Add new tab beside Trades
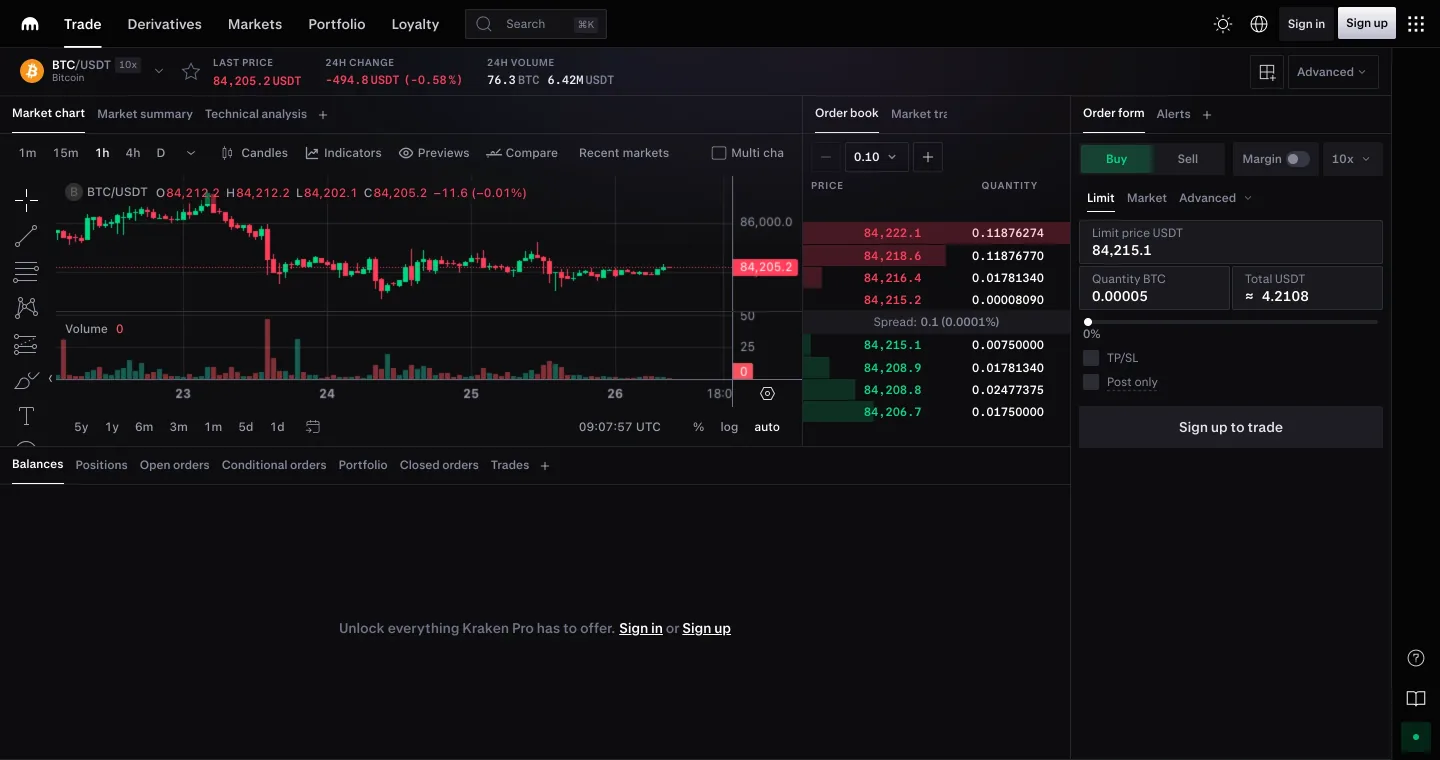Image resolution: width=1440 pixels, height=760 pixels. [545, 466]
